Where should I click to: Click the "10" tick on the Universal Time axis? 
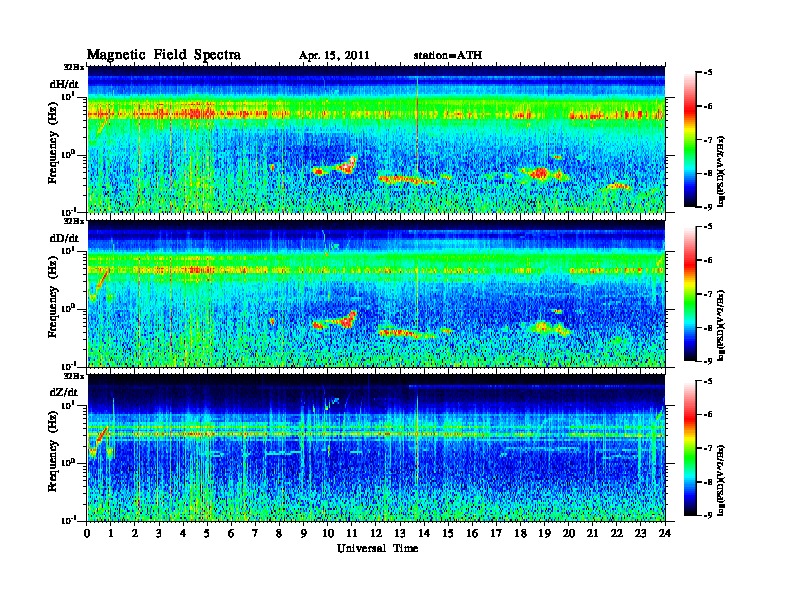[328, 534]
